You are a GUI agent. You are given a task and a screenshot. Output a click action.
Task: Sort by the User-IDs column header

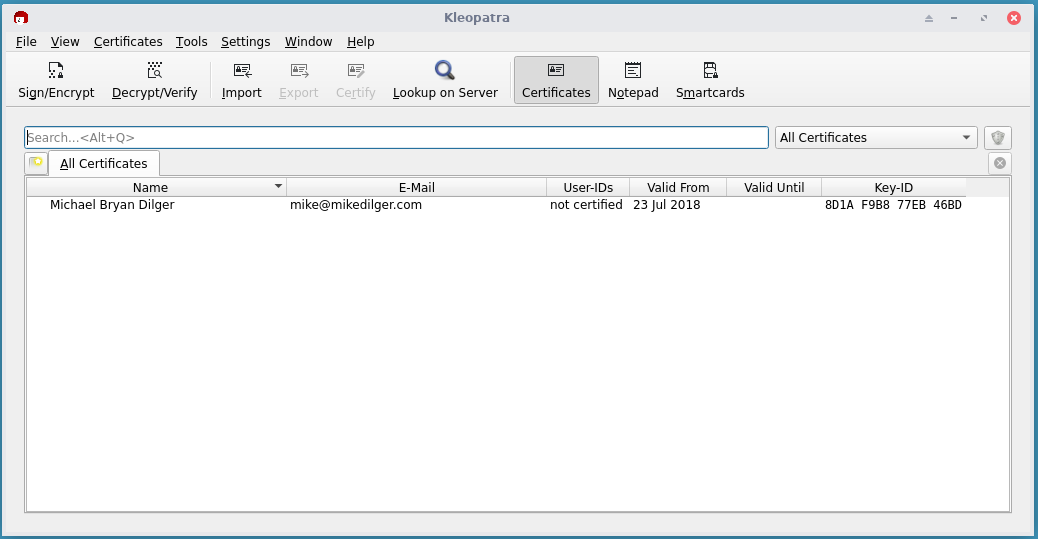(x=588, y=187)
